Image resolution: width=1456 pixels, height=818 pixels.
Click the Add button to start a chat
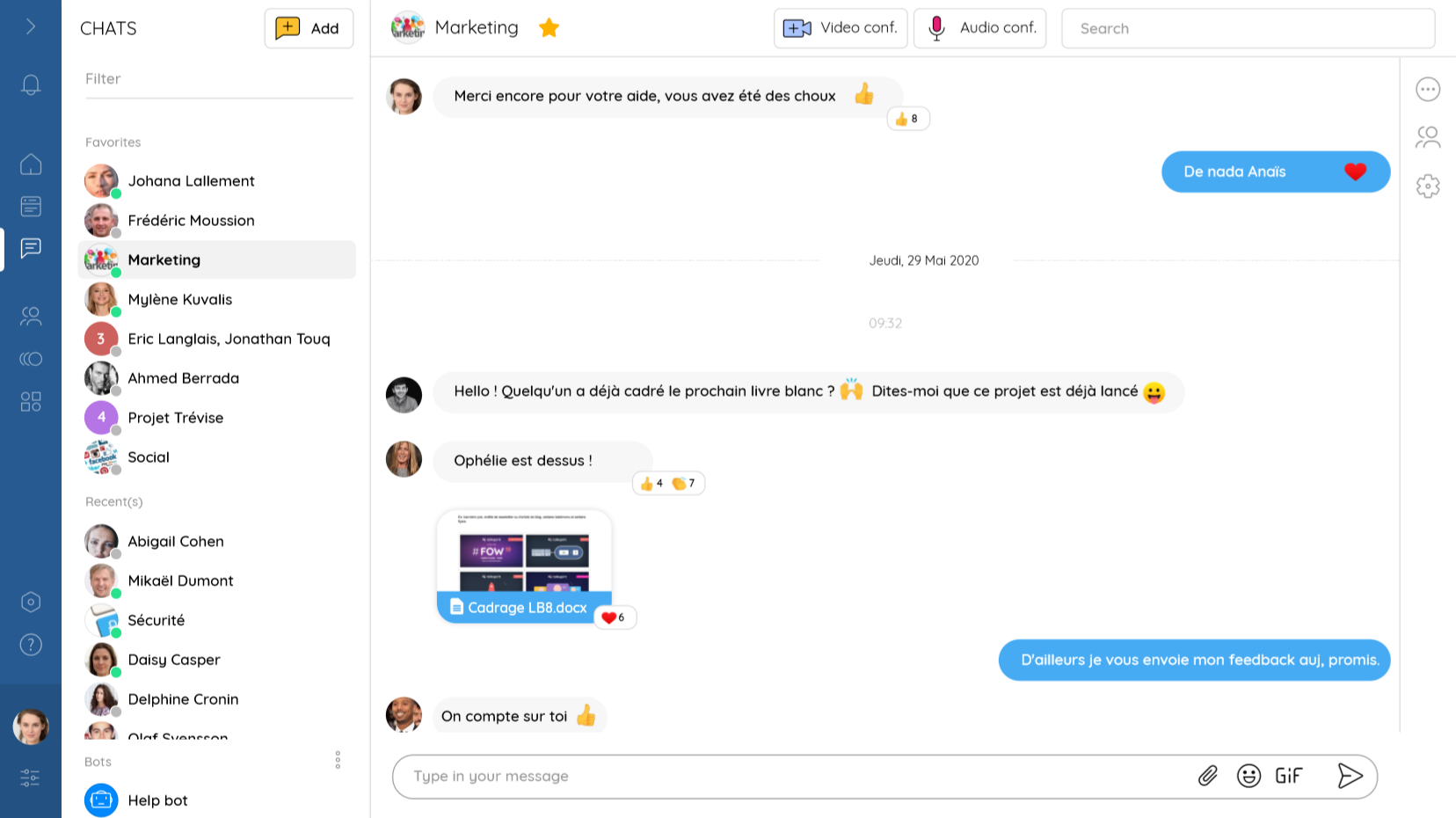click(x=309, y=28)
